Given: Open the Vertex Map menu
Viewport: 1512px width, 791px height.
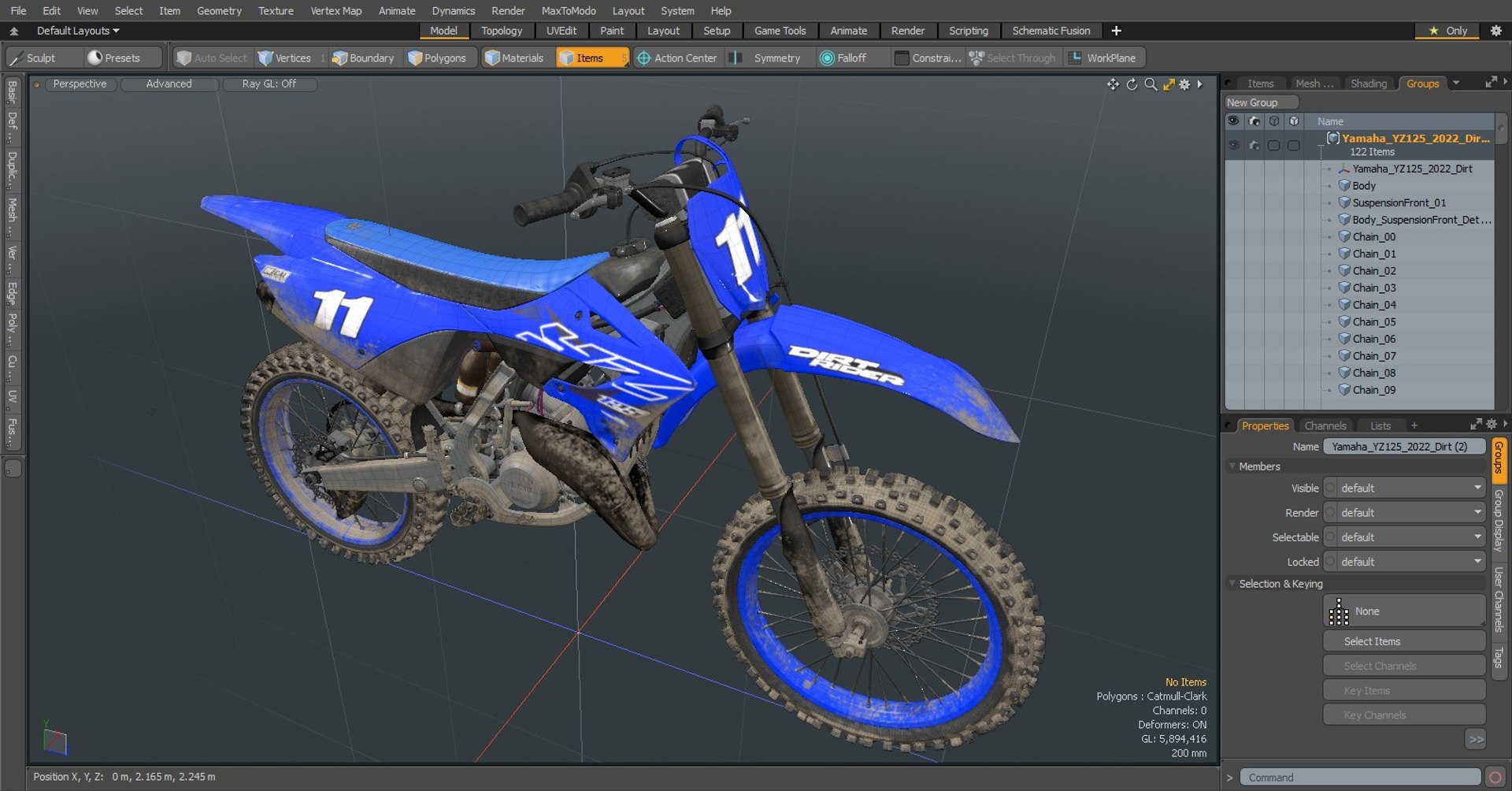Looking at the screenshot, I should (336, 11).
